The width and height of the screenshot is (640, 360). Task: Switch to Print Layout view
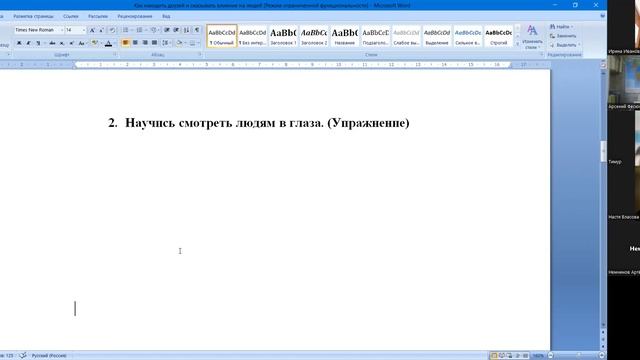coord(494,356)
